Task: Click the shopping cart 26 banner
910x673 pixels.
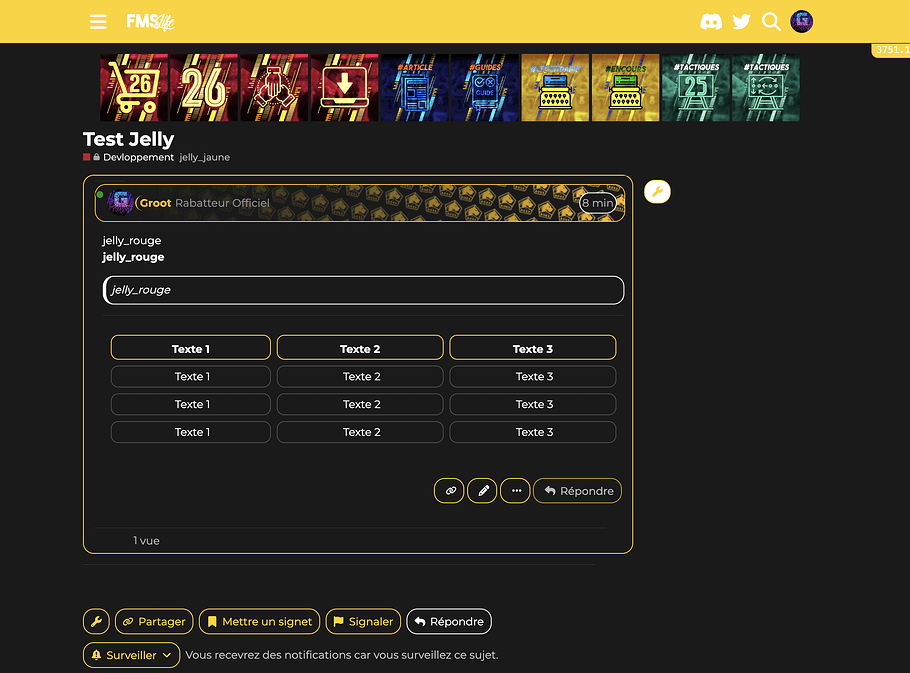Action: tap(134, 88)
